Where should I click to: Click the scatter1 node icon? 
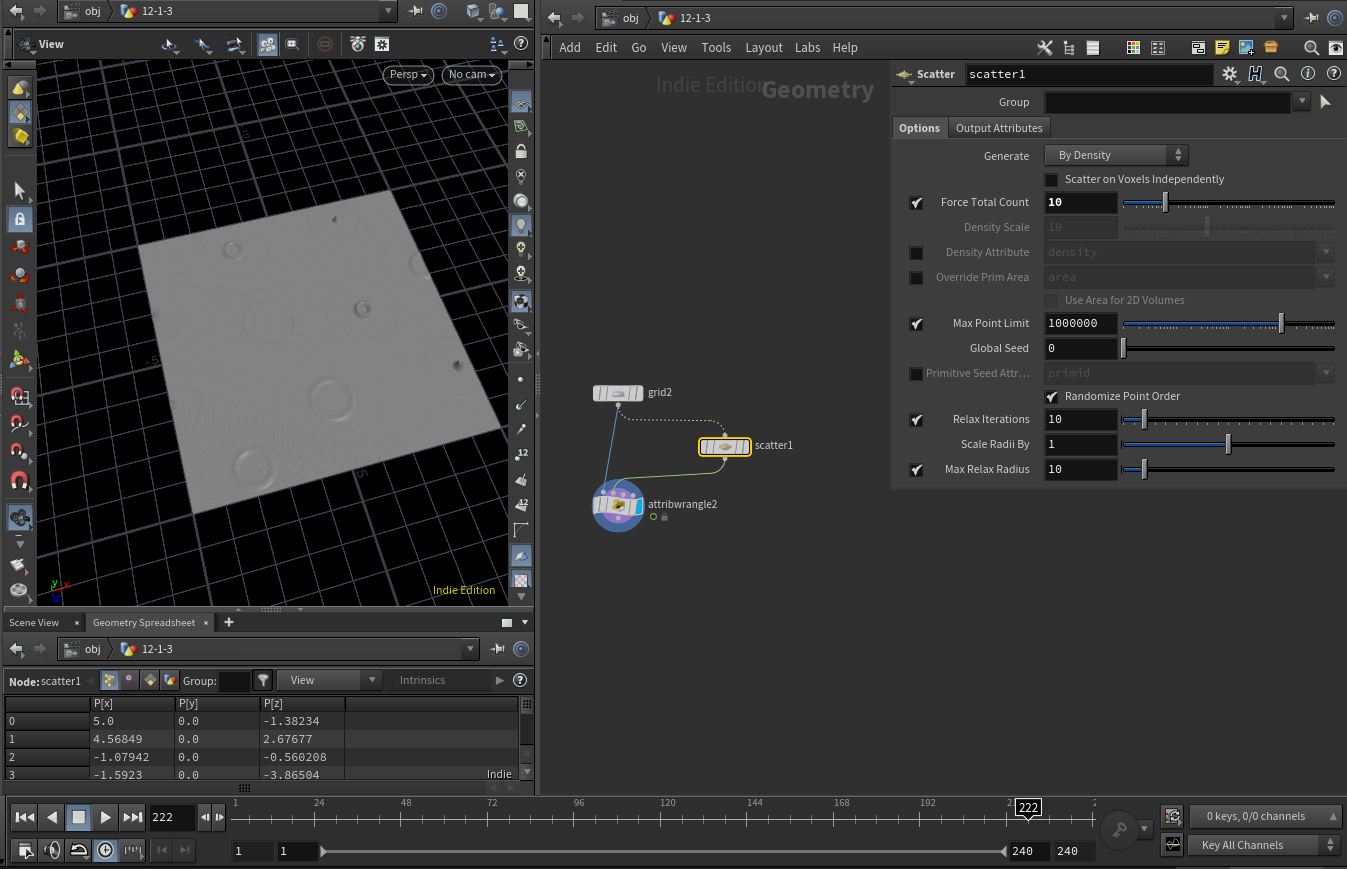724,446
